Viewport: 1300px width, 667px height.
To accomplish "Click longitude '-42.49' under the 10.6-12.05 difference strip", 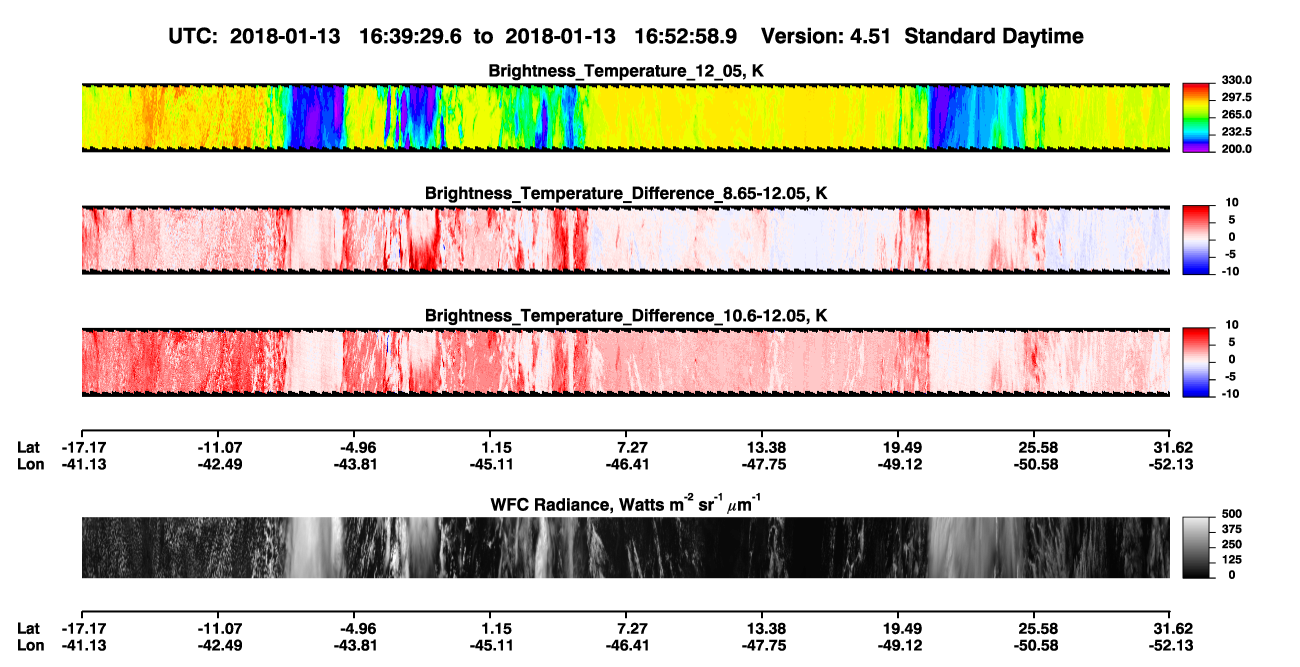I will [x=218, y=464].
